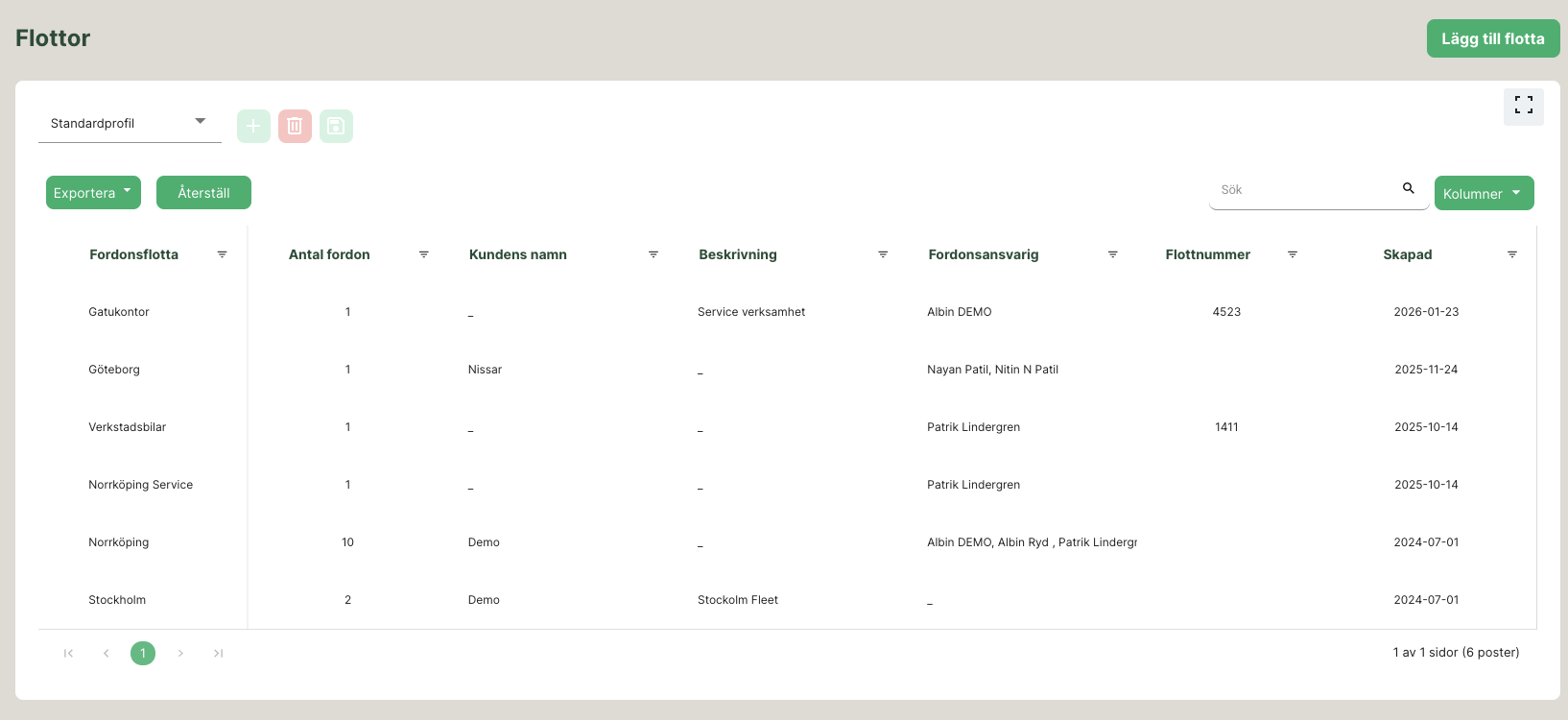
Task: Click the search magnifier icon
Action: tap(1408, 189)
